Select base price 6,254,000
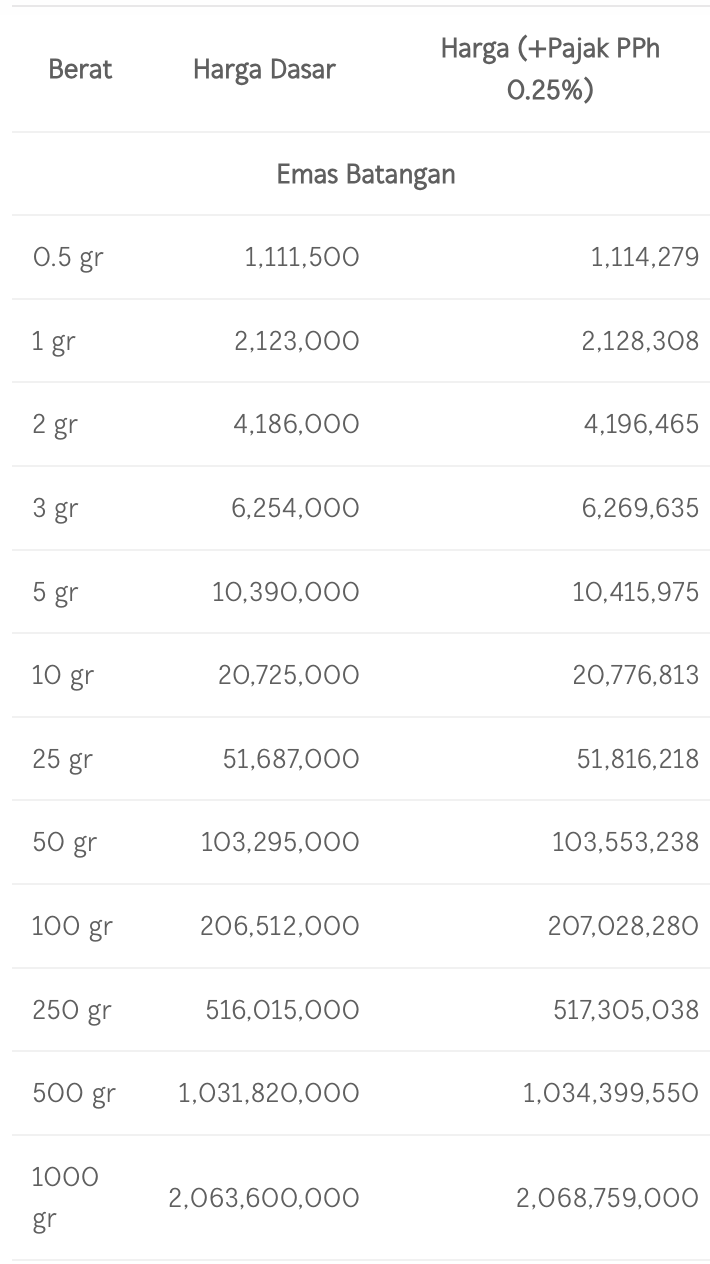710x1264 pixels. tap(296, 509)
